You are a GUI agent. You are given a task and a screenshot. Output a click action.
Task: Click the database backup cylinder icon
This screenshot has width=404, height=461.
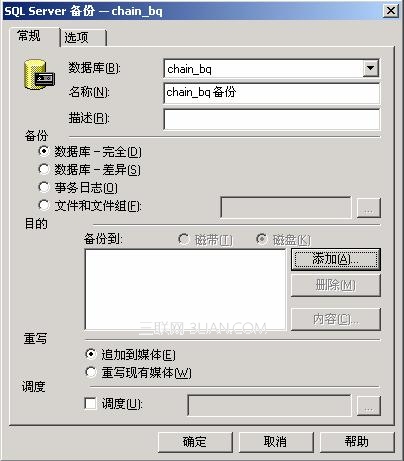[x=39, y=75]
